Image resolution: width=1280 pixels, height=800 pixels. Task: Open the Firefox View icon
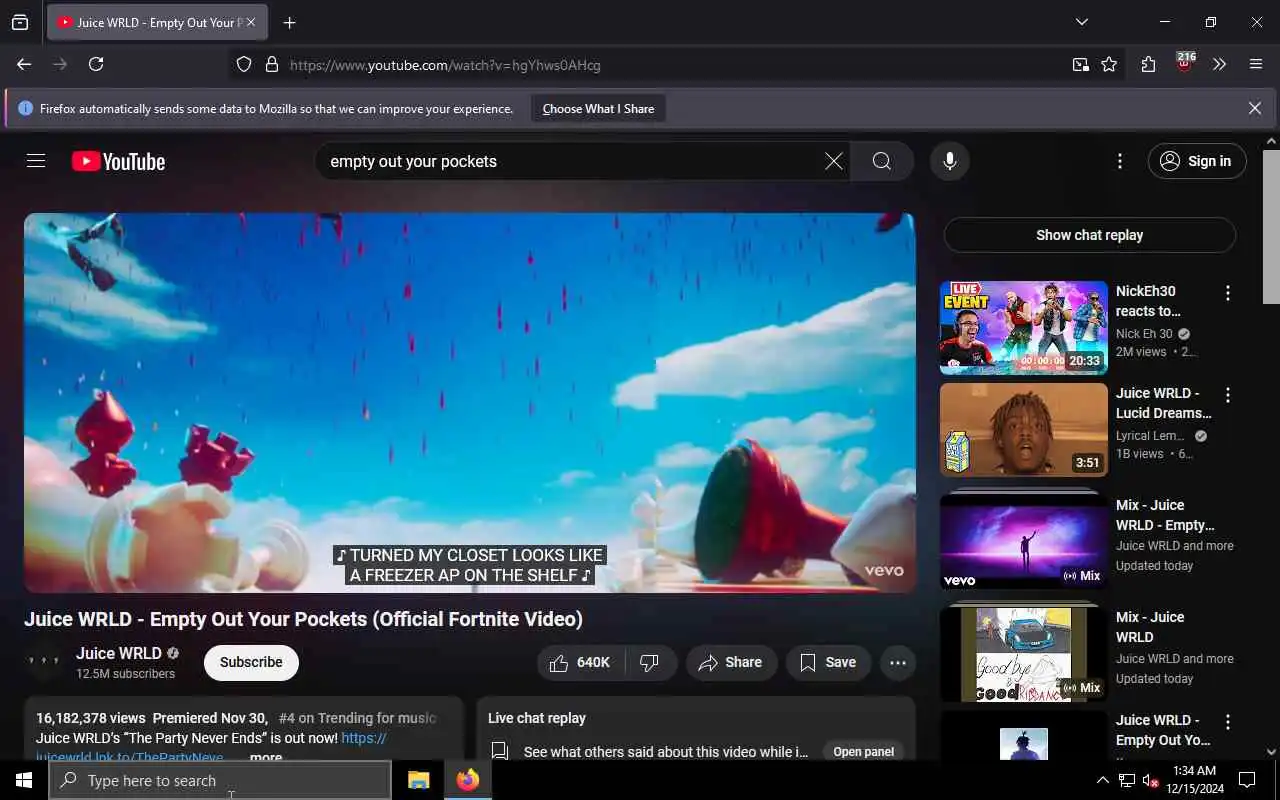(x=20, y=22)
